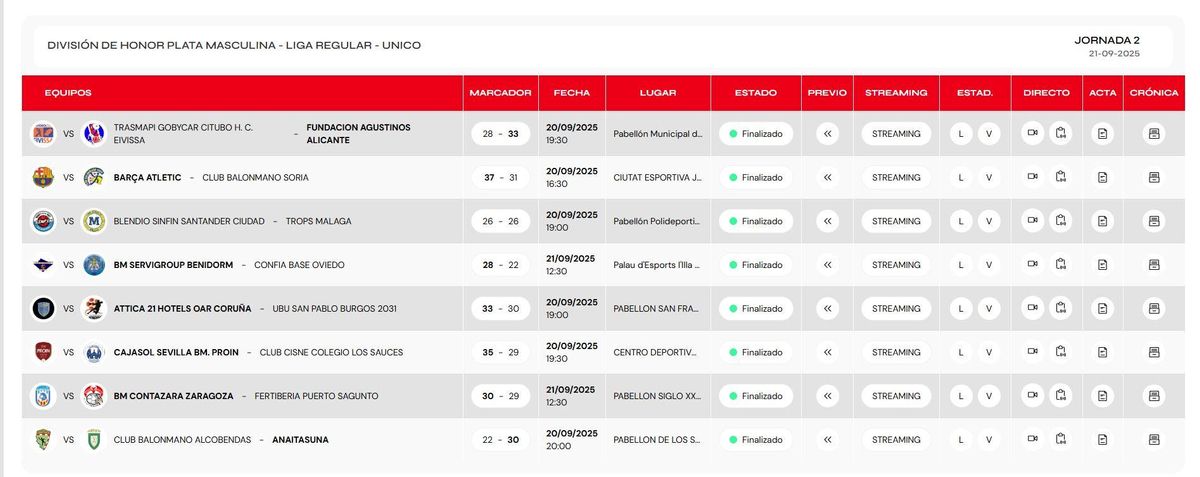Click the CRÓNICA column header
This screenshot has height=477, width=1200.
tap(1154, 93)
